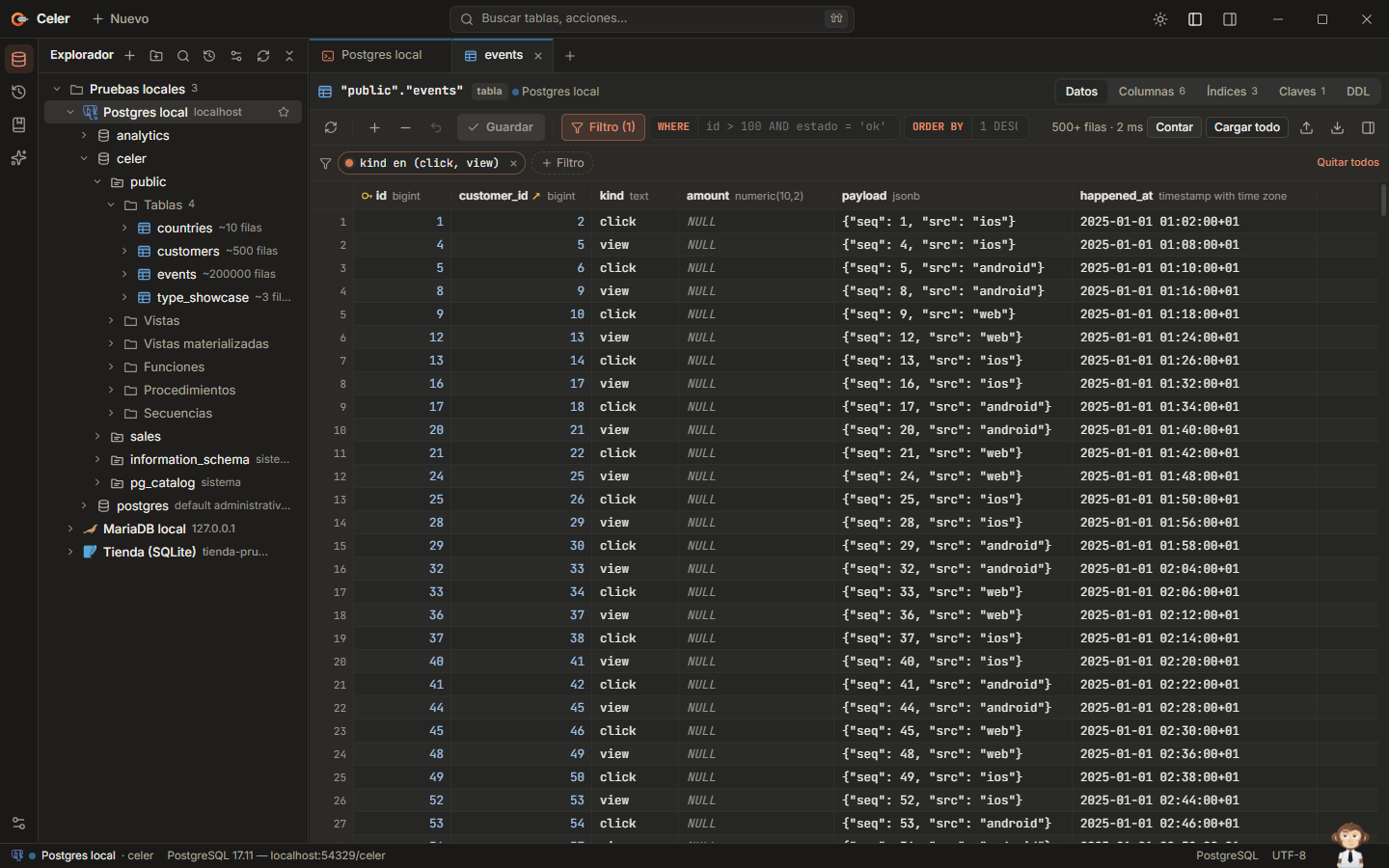1389x868 pixels.
Task: Open the Índices tab
Action: pyautogui.click(x=1232, y=92)
